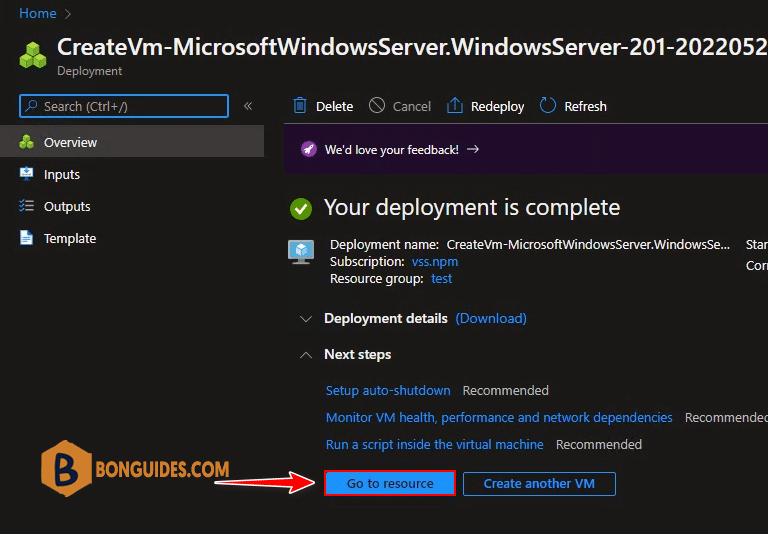The width and height of the screenshot is (768, 534).
Task: Click the Overview cubes icon
Action: (x=26, y=142)
